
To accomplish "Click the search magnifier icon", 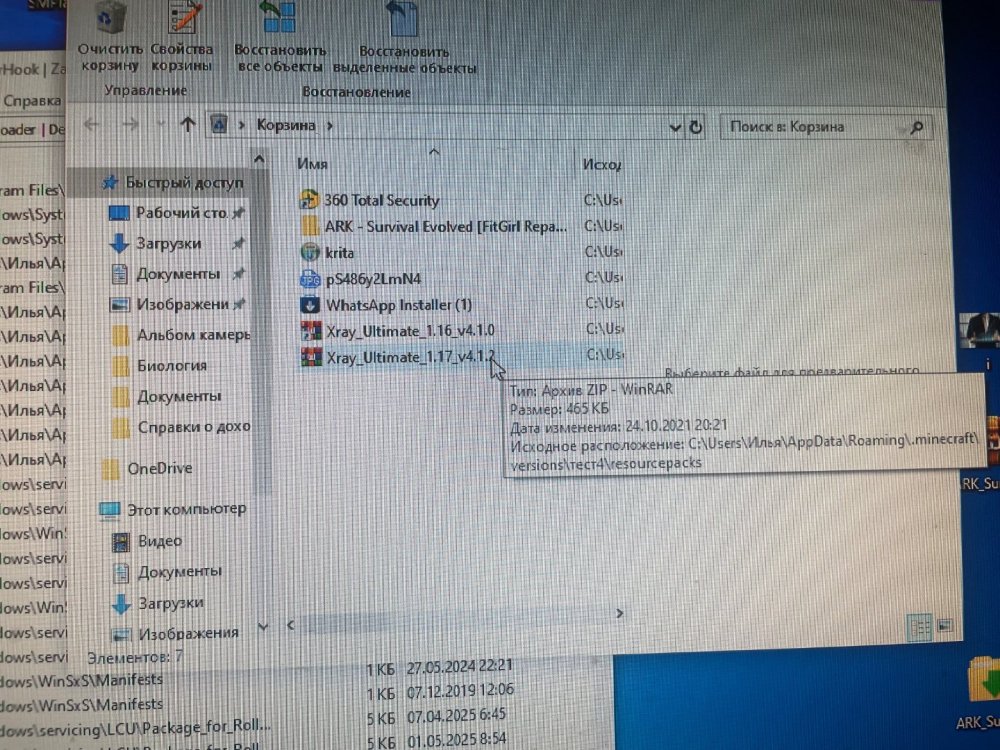I will coord(917,128).
